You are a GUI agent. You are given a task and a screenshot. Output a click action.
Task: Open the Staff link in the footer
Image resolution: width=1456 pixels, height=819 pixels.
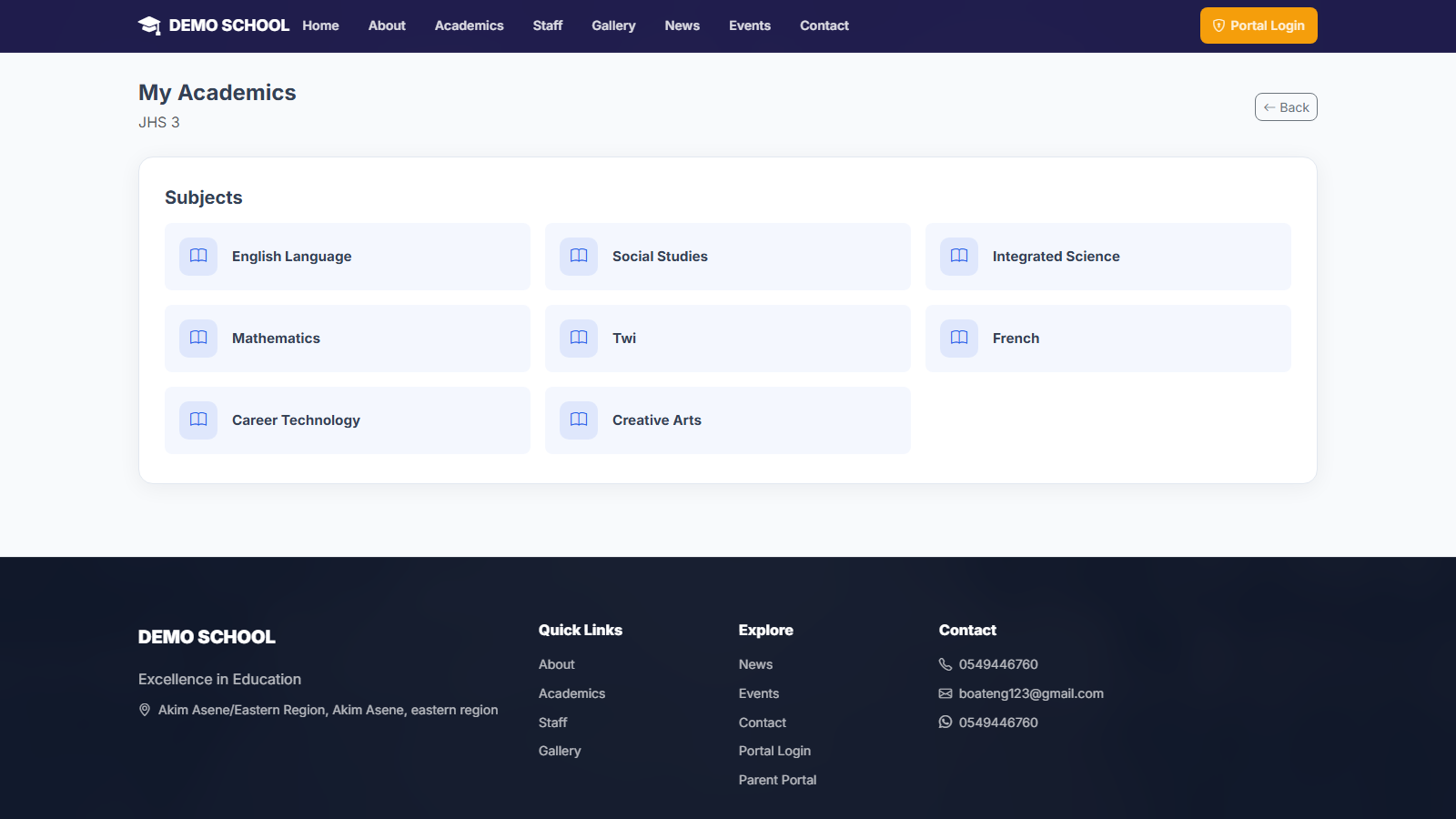point(552,723)
